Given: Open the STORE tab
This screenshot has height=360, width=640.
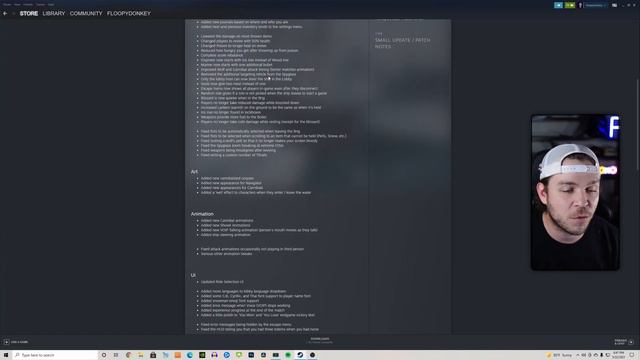Looking at the screenshot, I should [x=29, y=13].
